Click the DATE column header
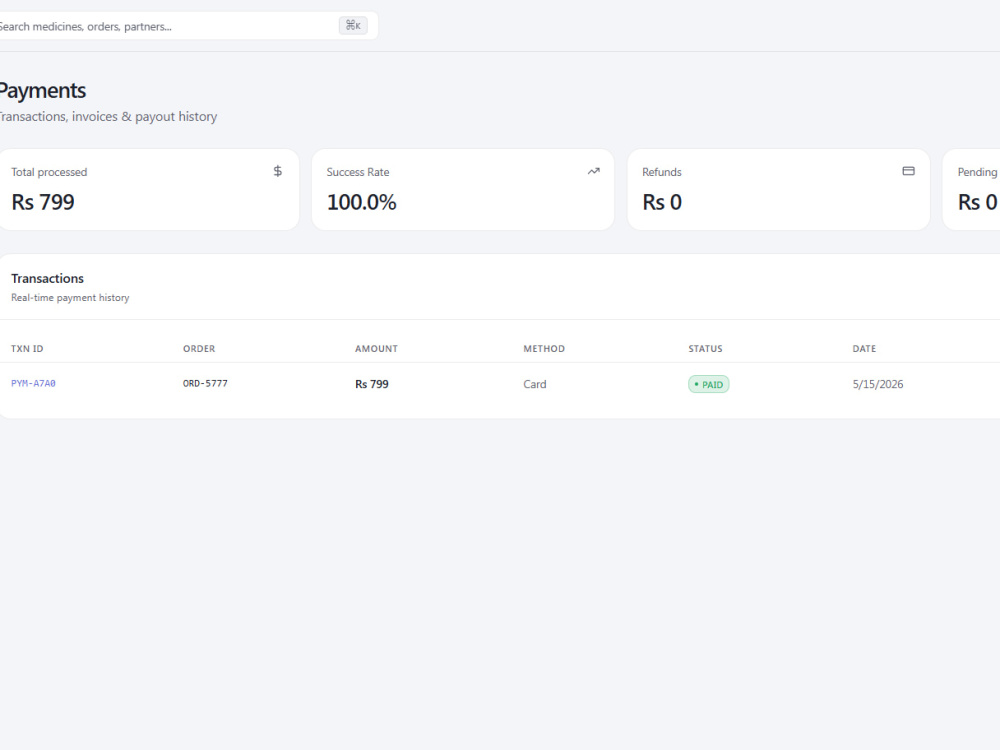The image size is (1000, 750). [x=864, y=349]
